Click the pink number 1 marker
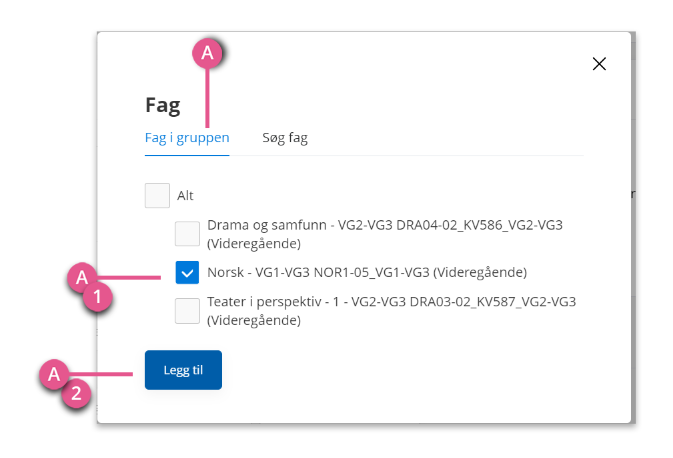Screen dimensions: 673x458 click(98, 297)
